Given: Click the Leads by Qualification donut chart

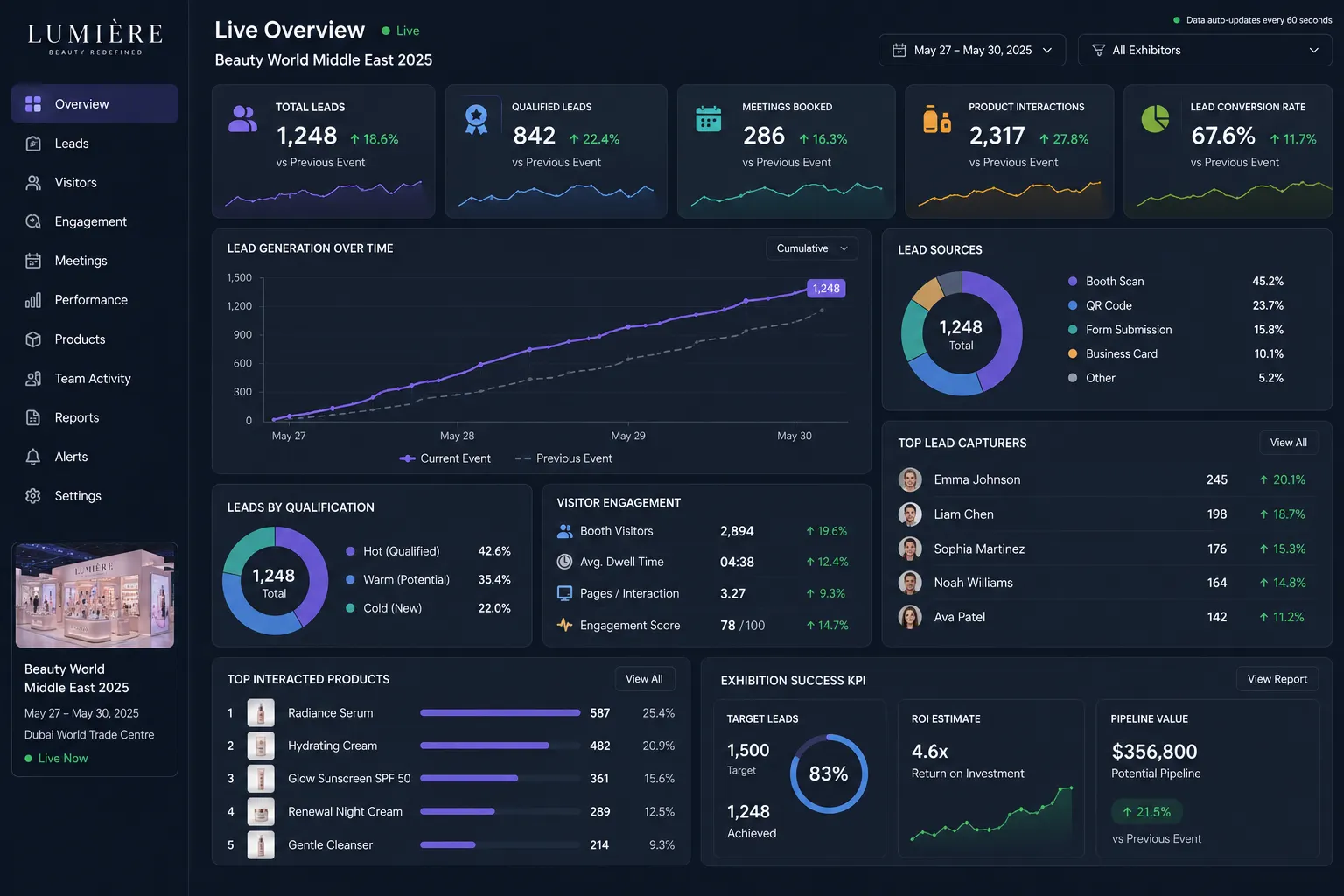Looking at the screenshot, I should 275,581.
